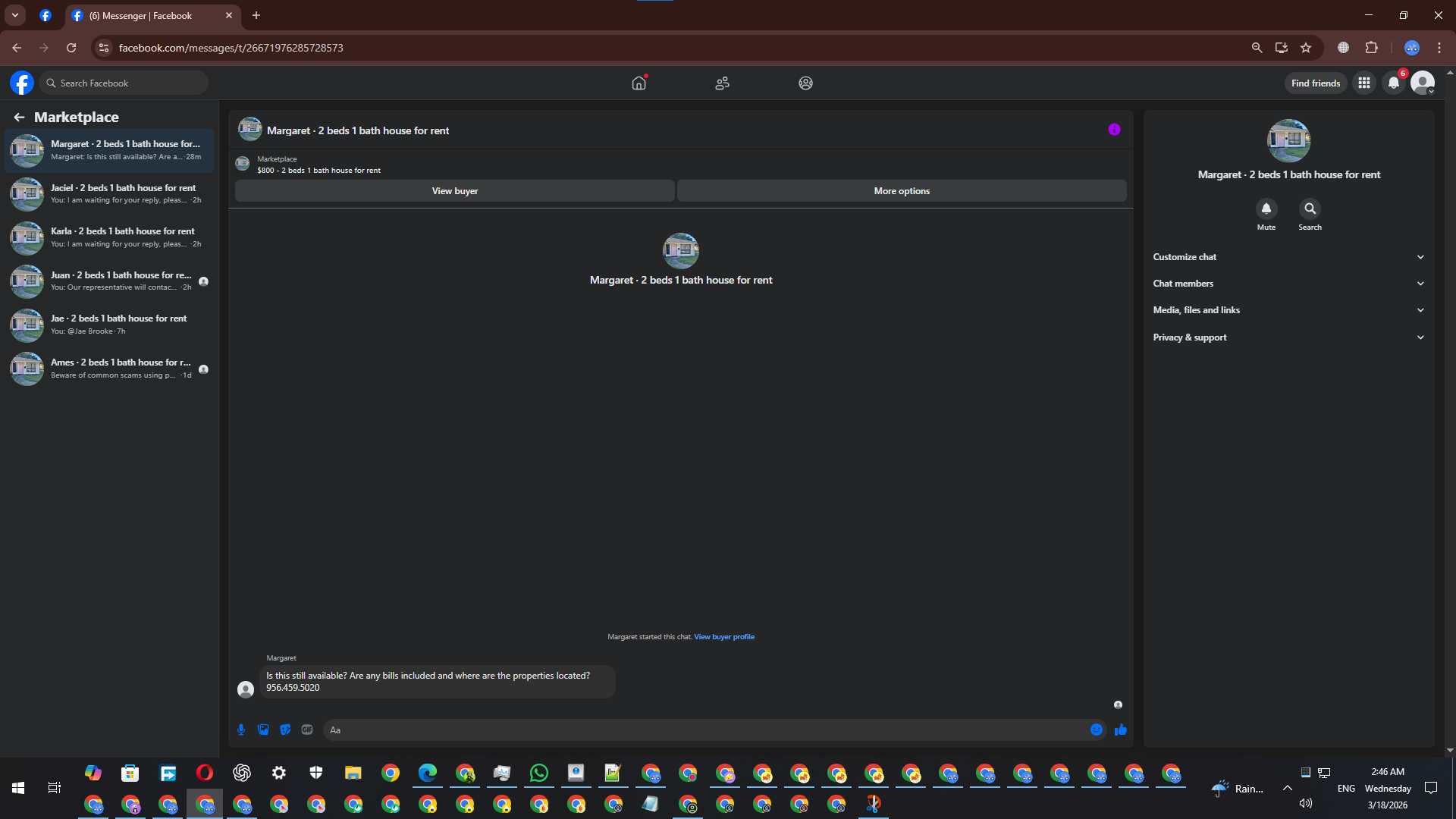
Task: Search in conversation using magnifier icon
Action: coord(1310,209)
